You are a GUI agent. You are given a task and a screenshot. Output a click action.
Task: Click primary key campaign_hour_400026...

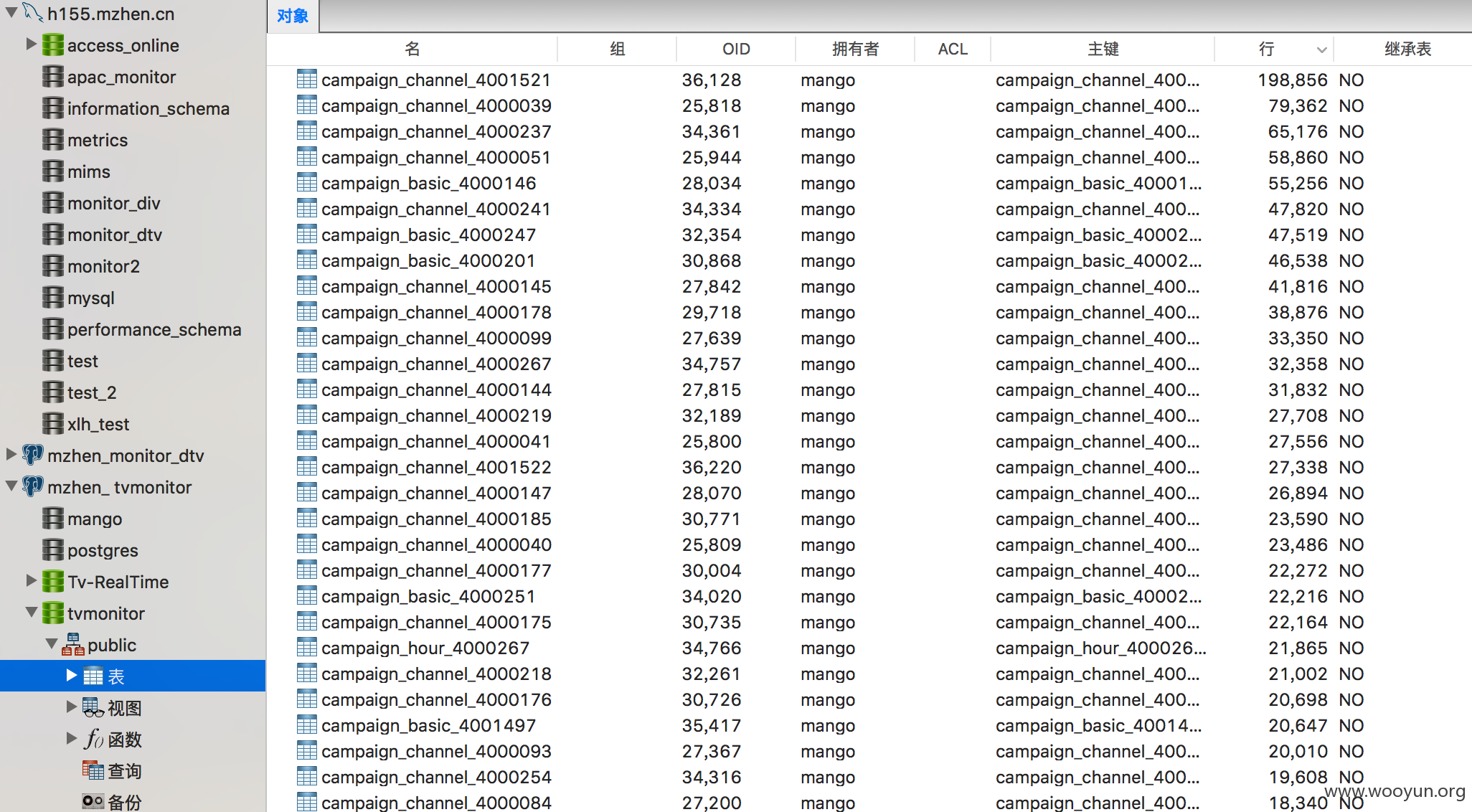[x=1101, y=648]
